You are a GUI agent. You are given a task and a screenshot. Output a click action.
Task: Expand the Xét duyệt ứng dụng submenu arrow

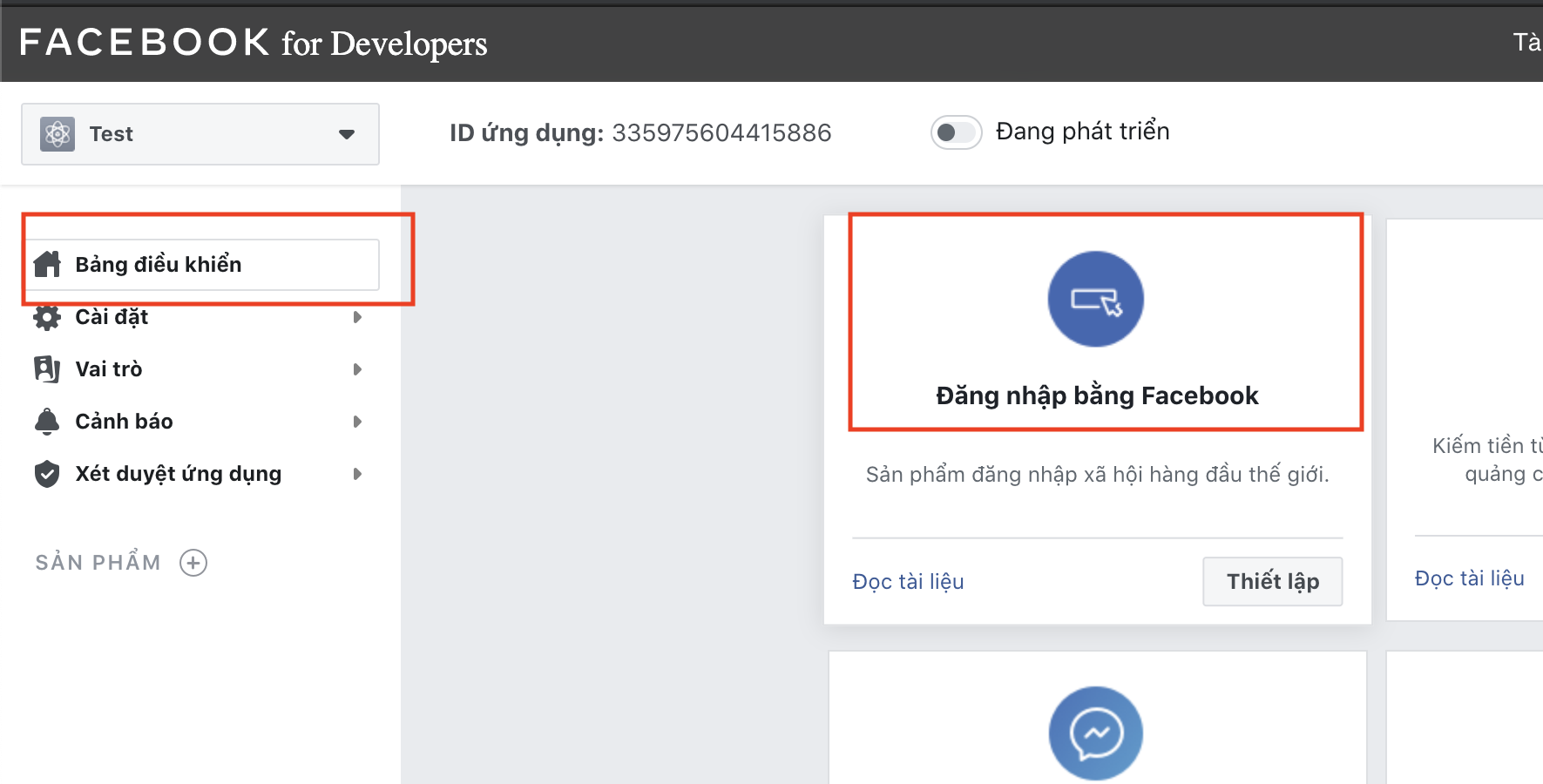pos(357,474)
